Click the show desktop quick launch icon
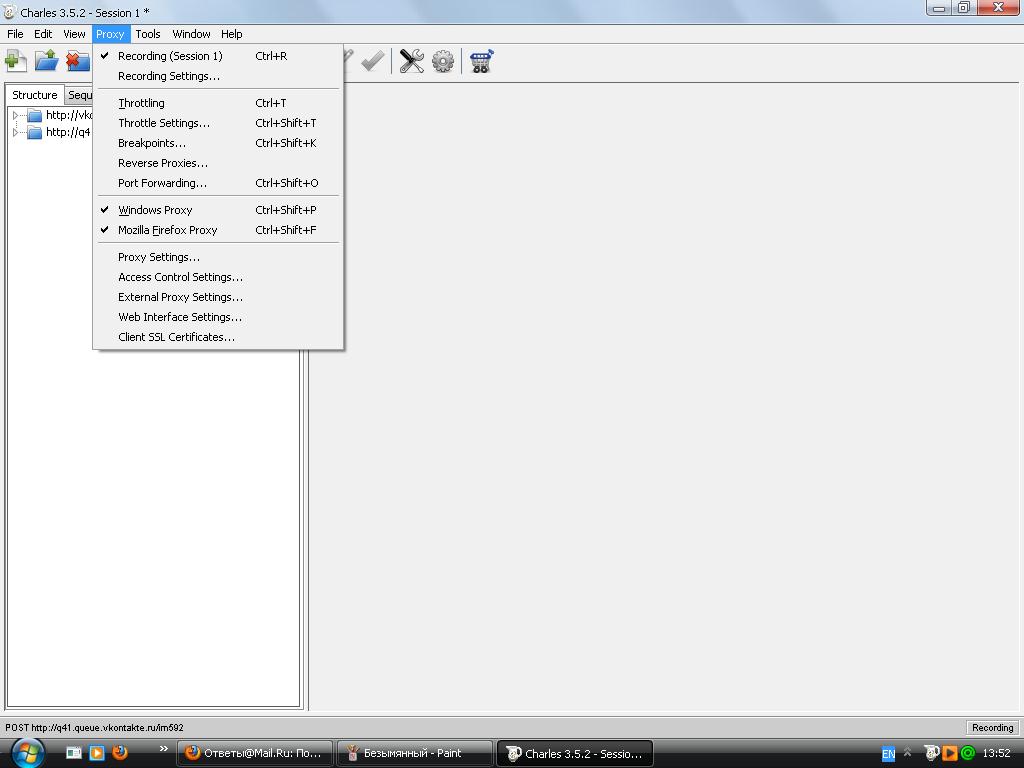 [x=74, y=752]
